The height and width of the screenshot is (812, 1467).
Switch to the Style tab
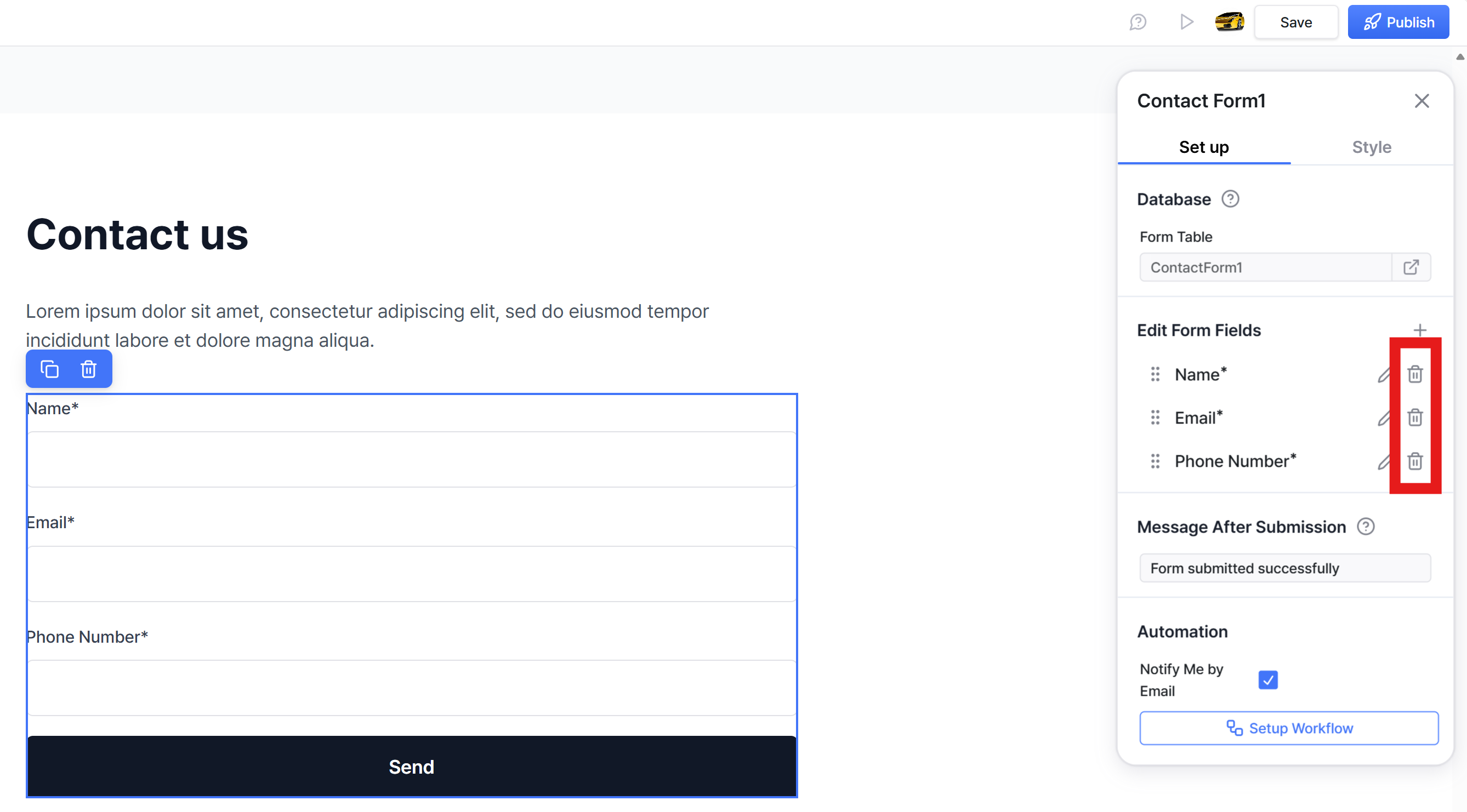[x=1371, y=147]
